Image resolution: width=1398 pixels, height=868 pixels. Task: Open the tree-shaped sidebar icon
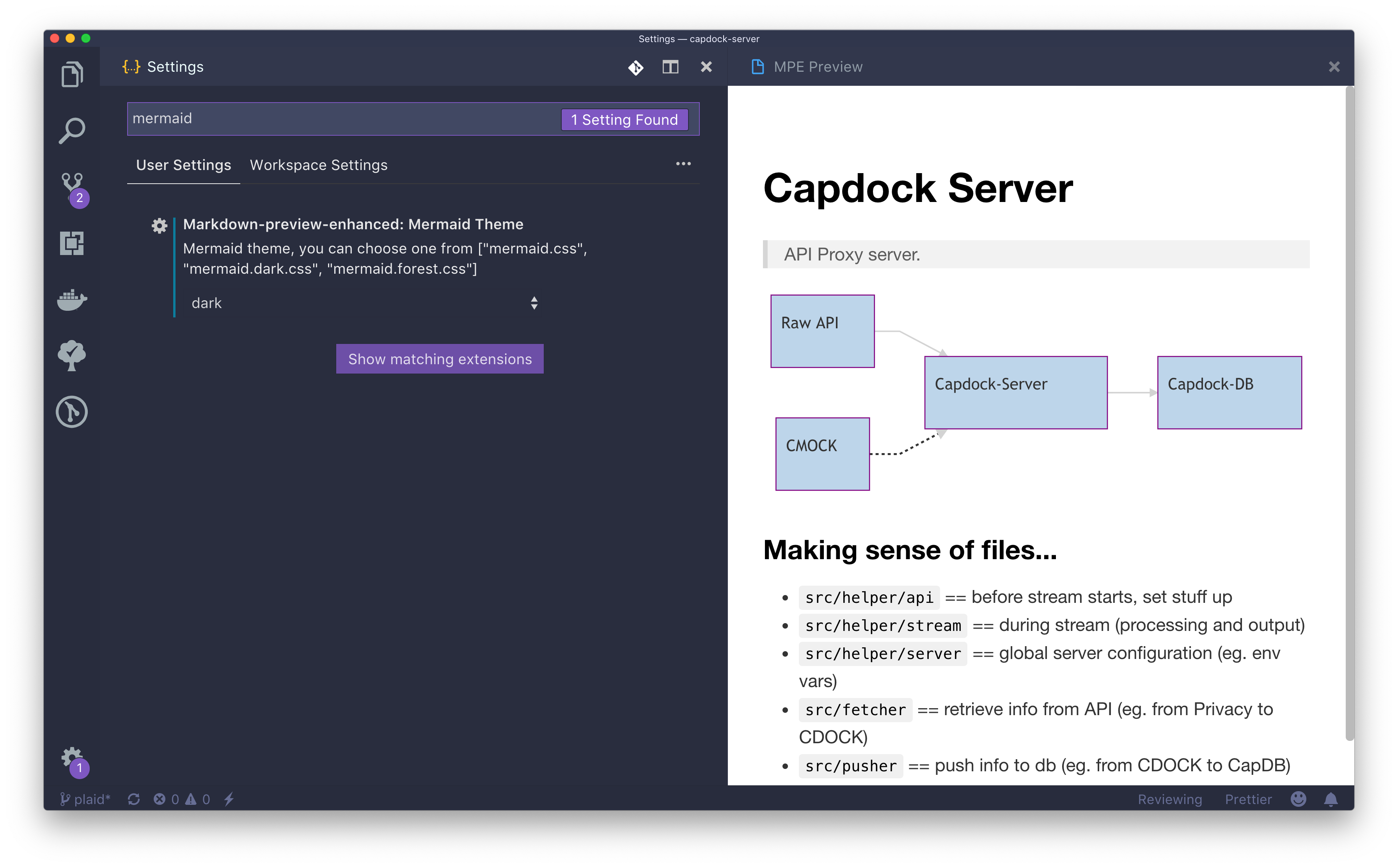tap(72, 355)
